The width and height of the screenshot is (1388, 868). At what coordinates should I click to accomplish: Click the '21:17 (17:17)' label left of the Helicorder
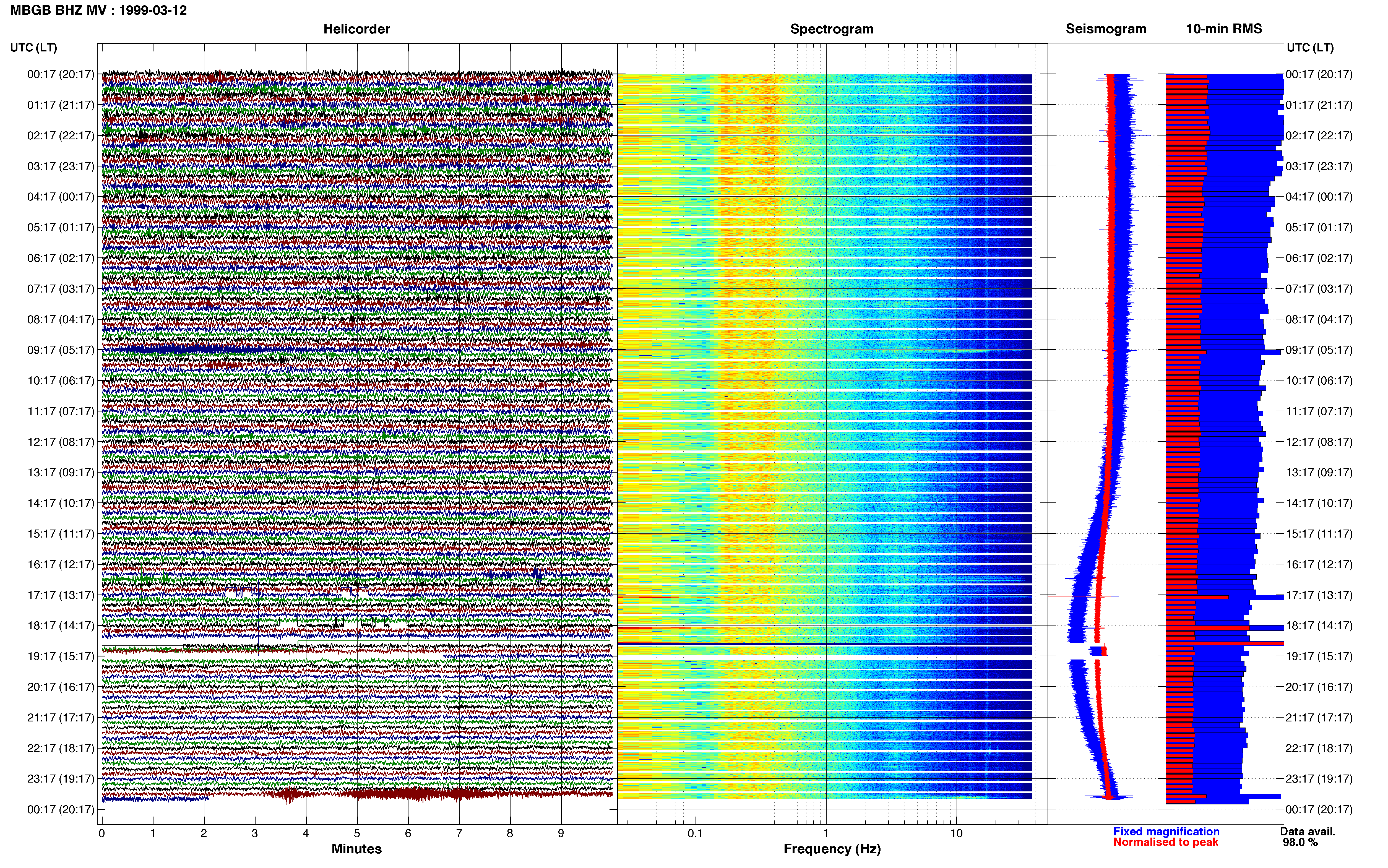click(61, 718)
